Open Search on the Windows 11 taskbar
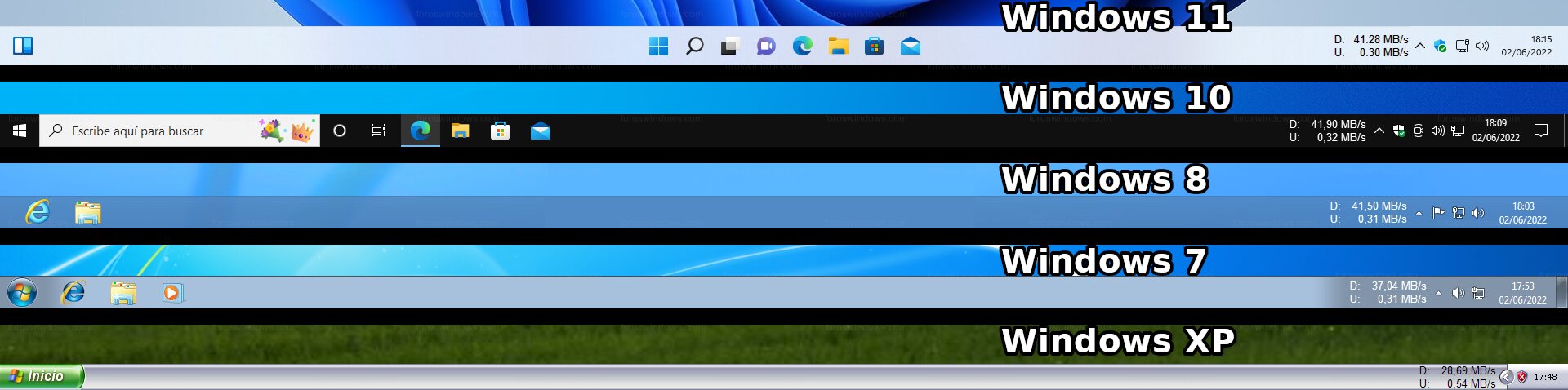1568x390 pixels. [694, 47]
